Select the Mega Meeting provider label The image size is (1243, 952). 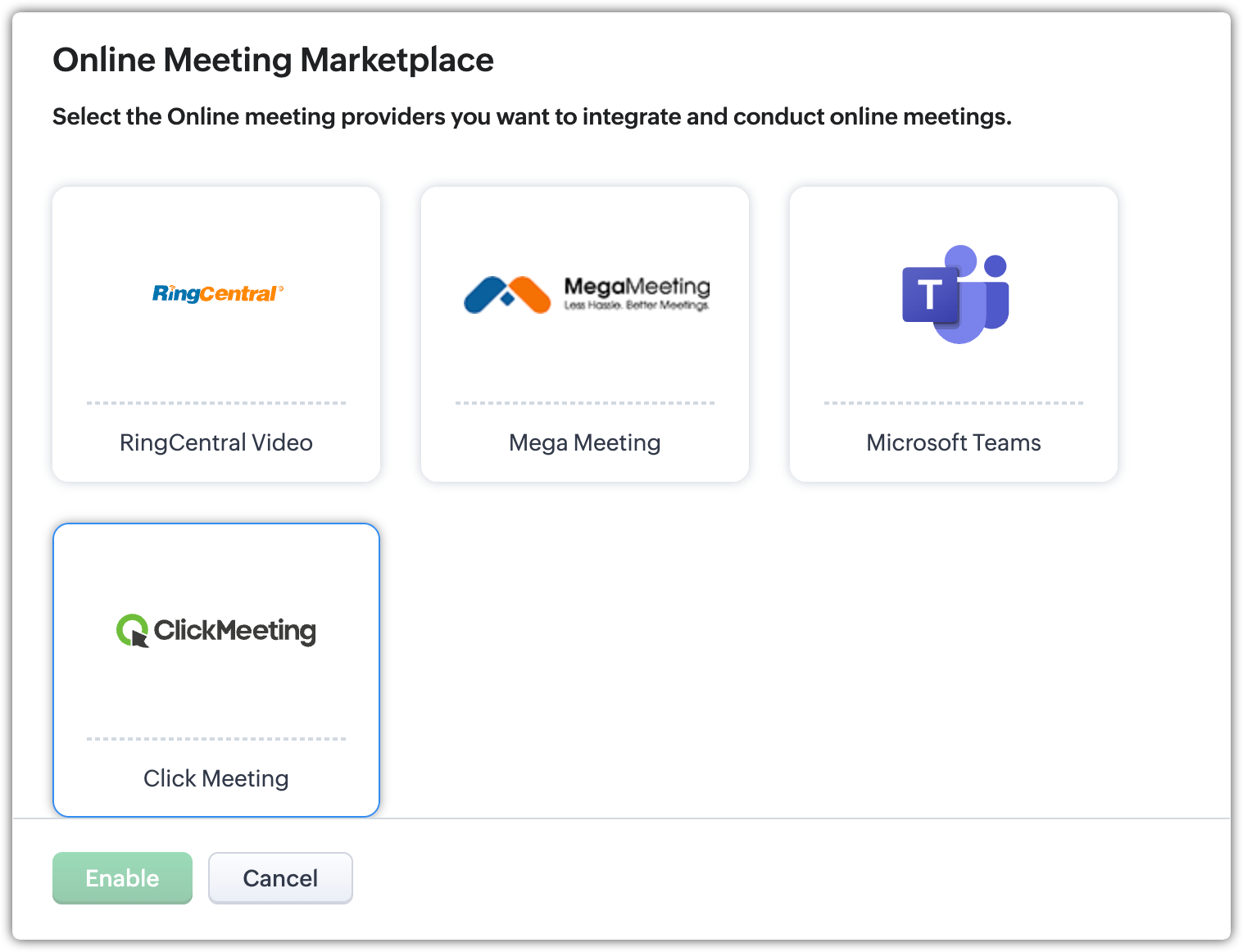coord(584,442)
